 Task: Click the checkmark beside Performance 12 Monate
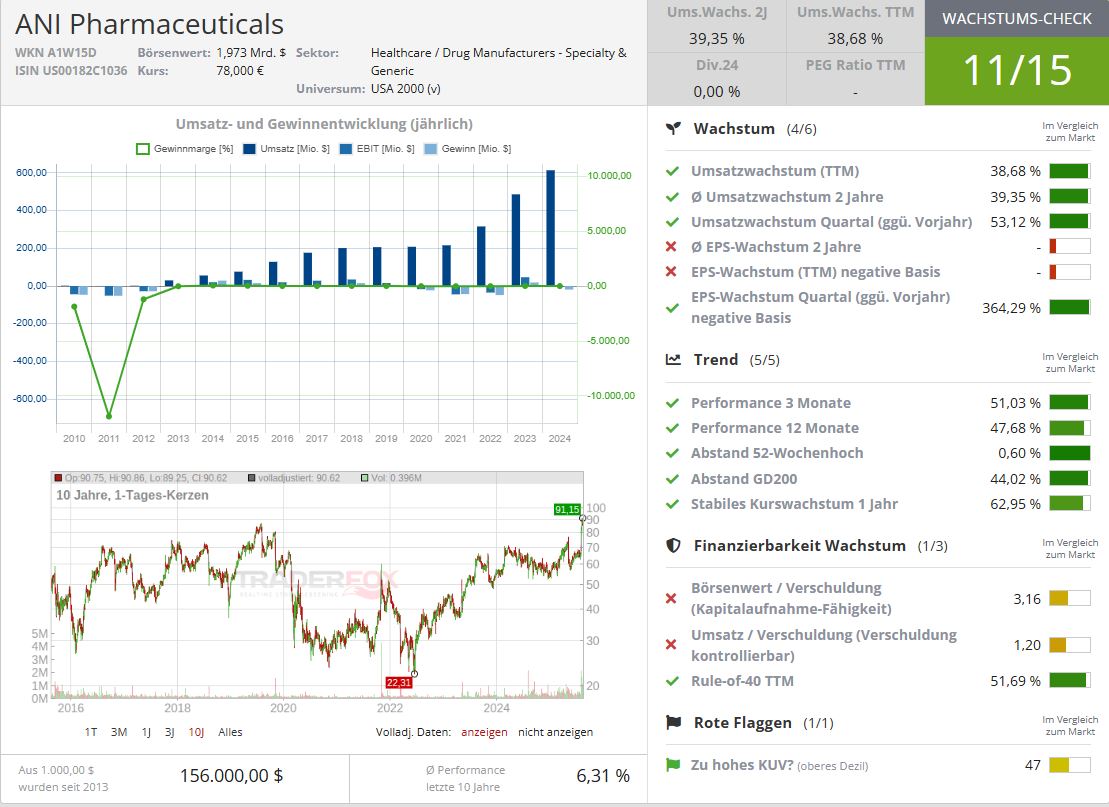pos(672,428)
